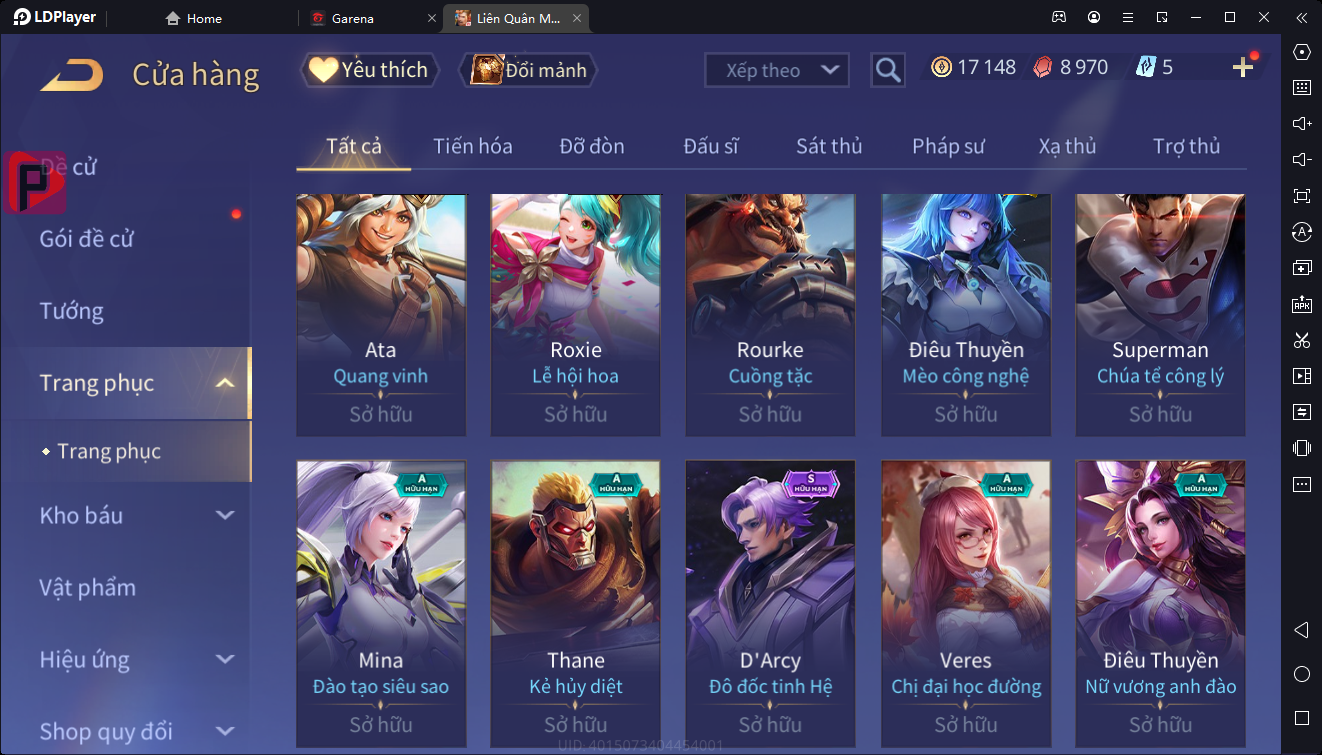Viewport: 1322px width, 755px height.
Task: Select the Superman Chúa tể công lý skin
Action: tap(1160, 315)
